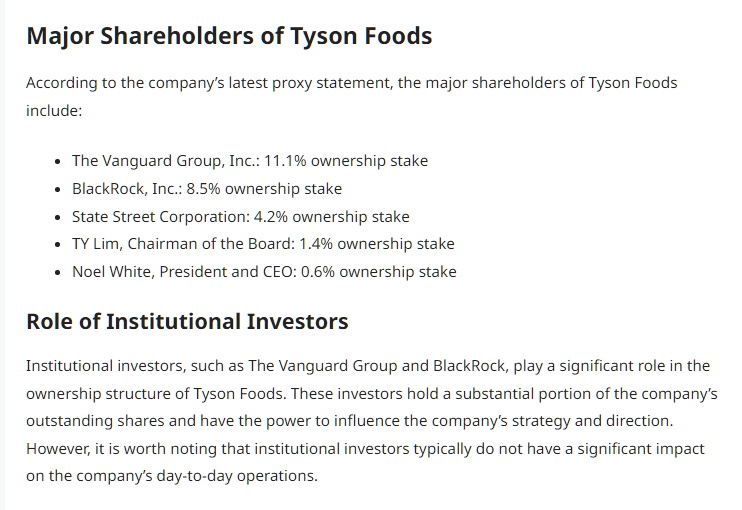Click the bullet before Noel White
Image resolution: width=742 pixels, height=510 pixels.
pos(57,273)
